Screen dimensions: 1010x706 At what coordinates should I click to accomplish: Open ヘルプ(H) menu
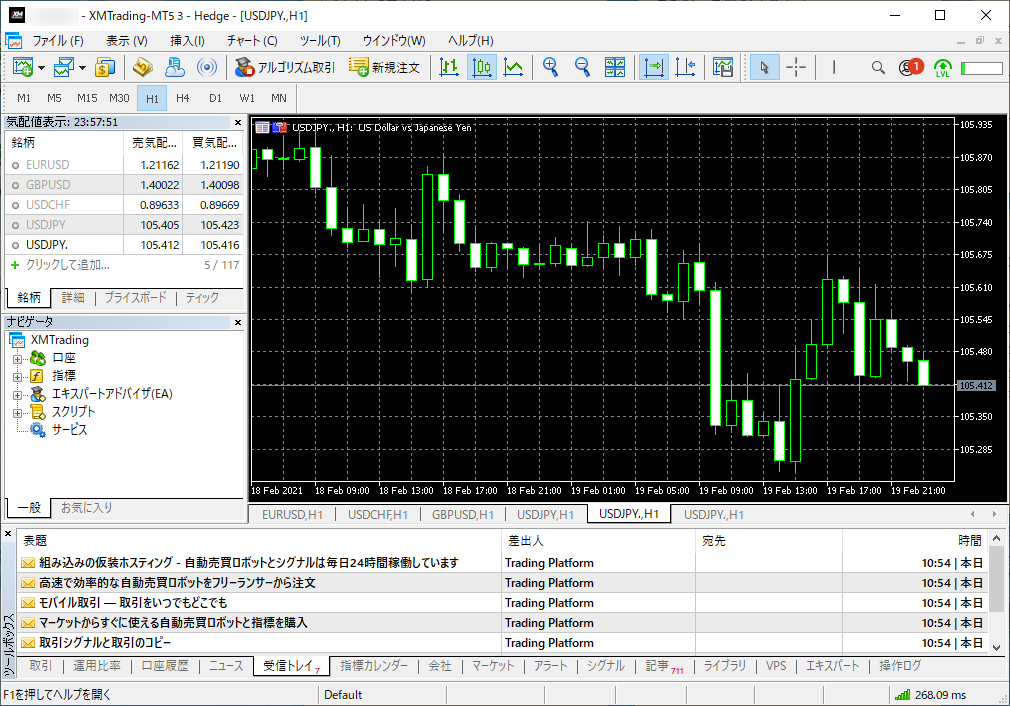(x=471, y=41)
